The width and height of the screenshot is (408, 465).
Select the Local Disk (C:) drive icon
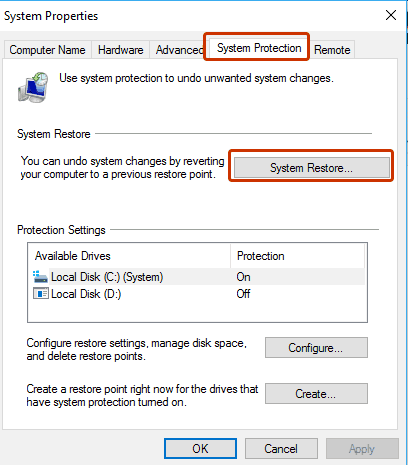click(x=40, y=277)
